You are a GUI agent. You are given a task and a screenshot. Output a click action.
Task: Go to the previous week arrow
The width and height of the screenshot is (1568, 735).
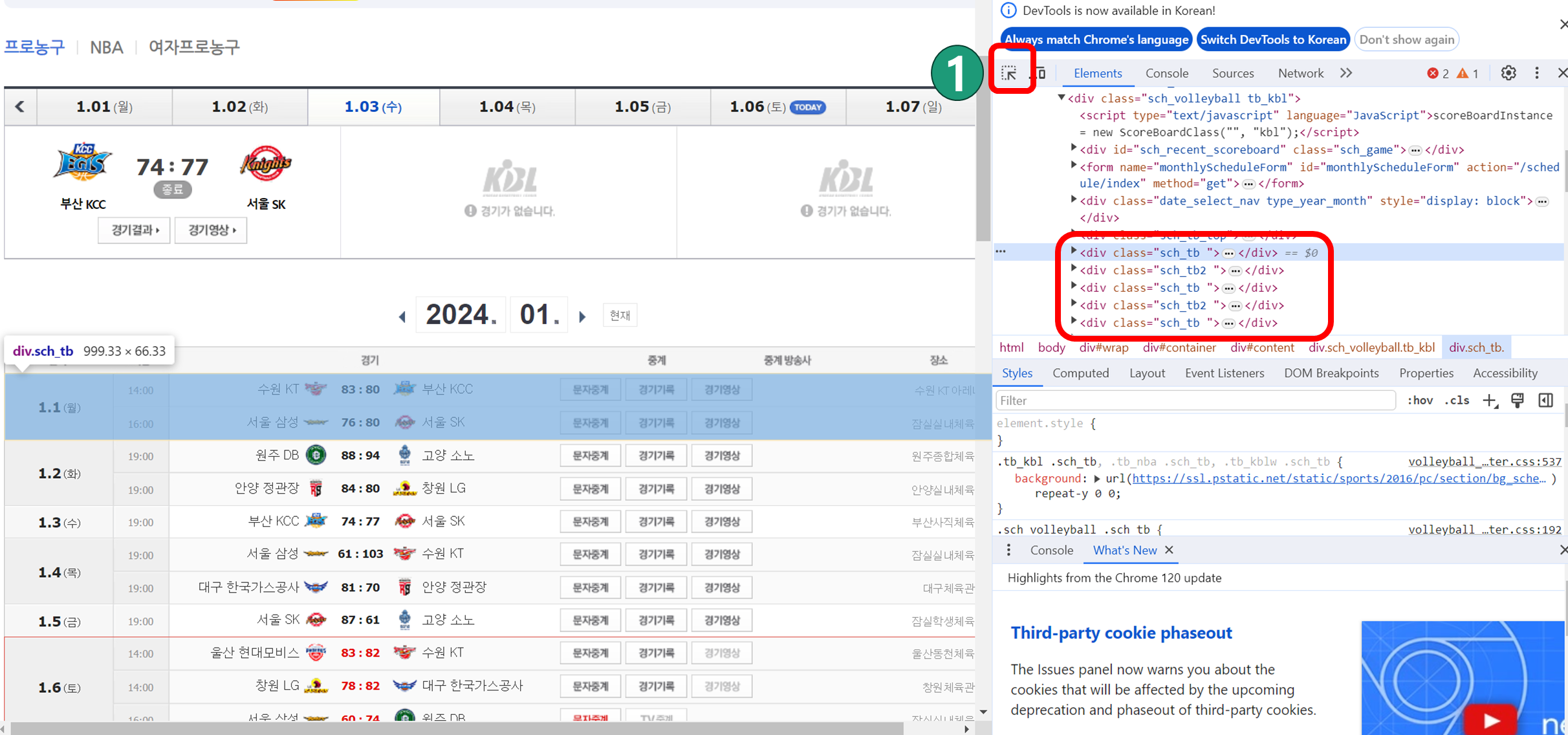click(x=20, y=107)
